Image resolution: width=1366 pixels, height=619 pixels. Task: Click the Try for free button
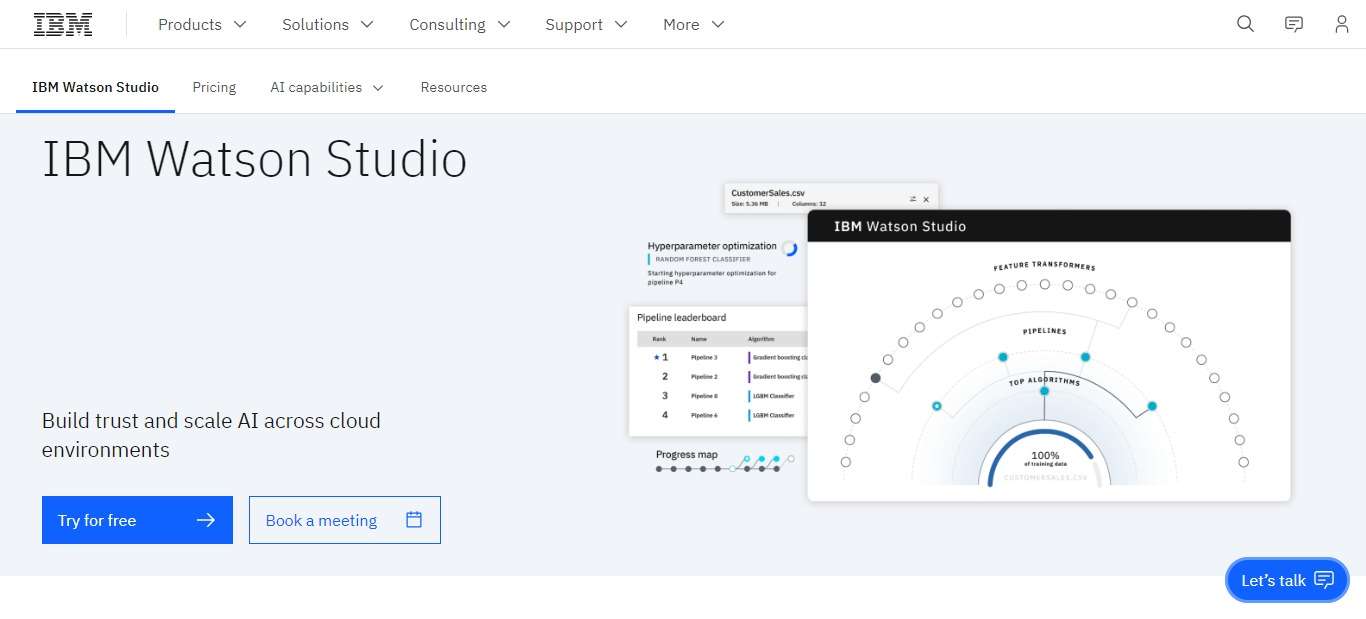click(137, 520)
